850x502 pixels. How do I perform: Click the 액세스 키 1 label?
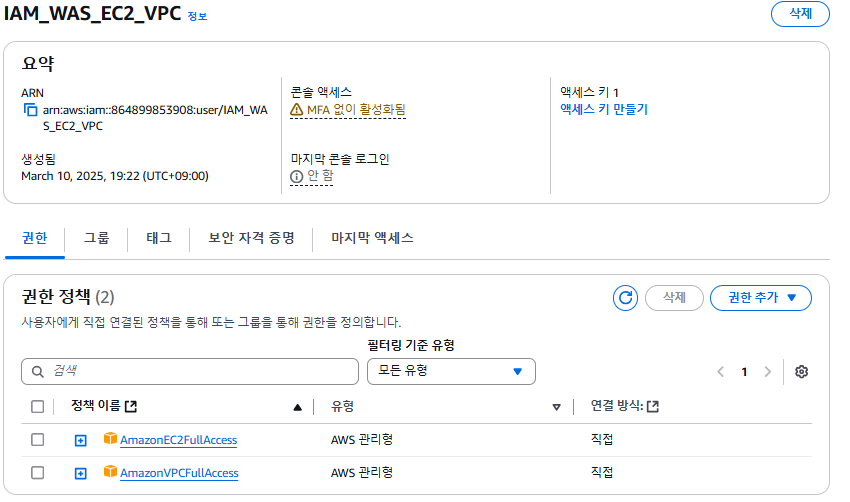(589, 92)
